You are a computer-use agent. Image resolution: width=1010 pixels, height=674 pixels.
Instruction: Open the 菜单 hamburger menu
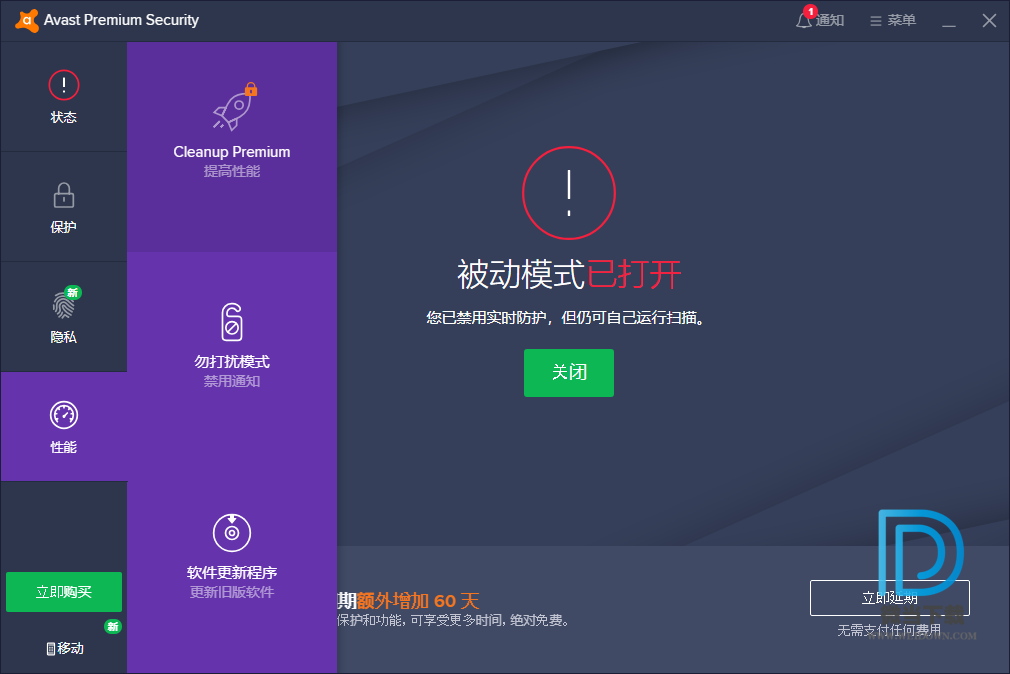tap(892, 20)
